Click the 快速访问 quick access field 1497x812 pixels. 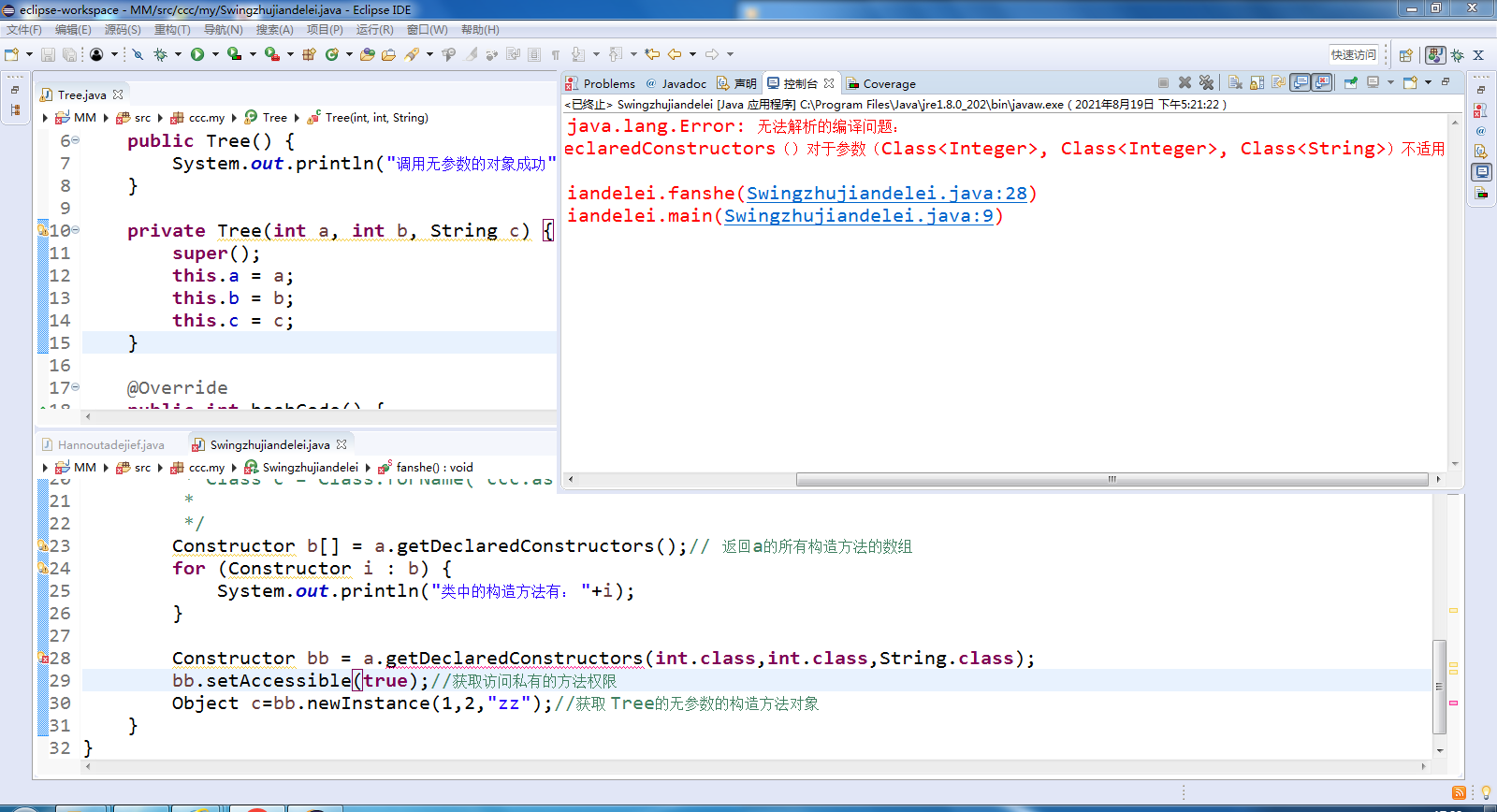[1354, 55]
